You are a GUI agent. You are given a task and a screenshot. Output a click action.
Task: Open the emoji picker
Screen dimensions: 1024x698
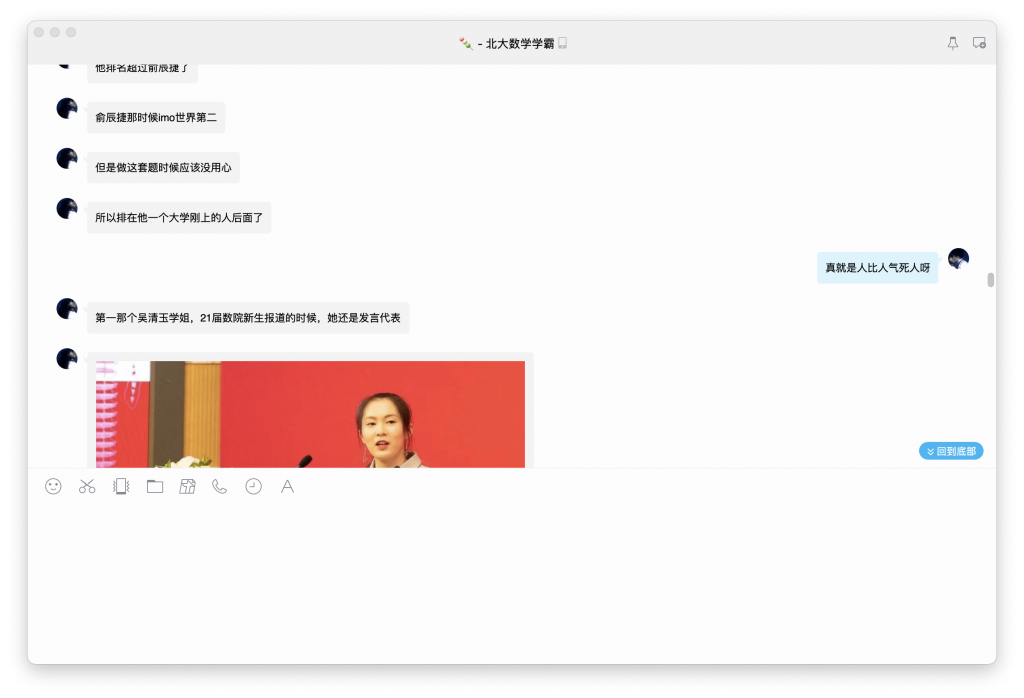click(53, 486)
